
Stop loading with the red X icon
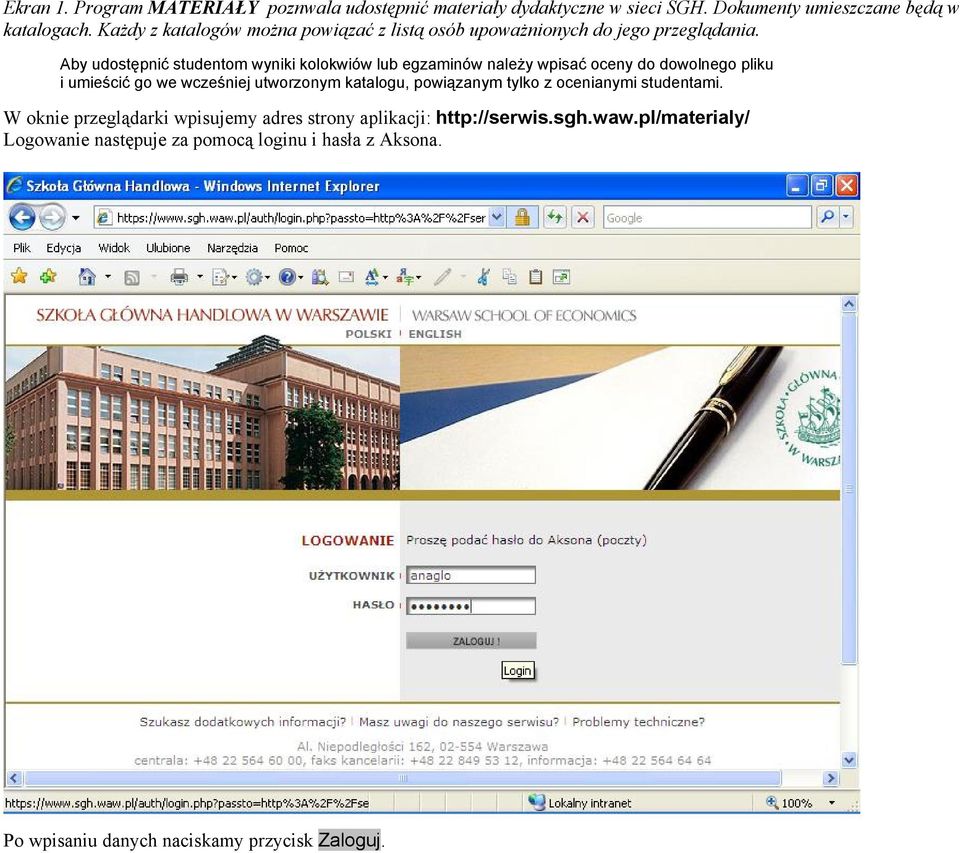tap(583, 217)
